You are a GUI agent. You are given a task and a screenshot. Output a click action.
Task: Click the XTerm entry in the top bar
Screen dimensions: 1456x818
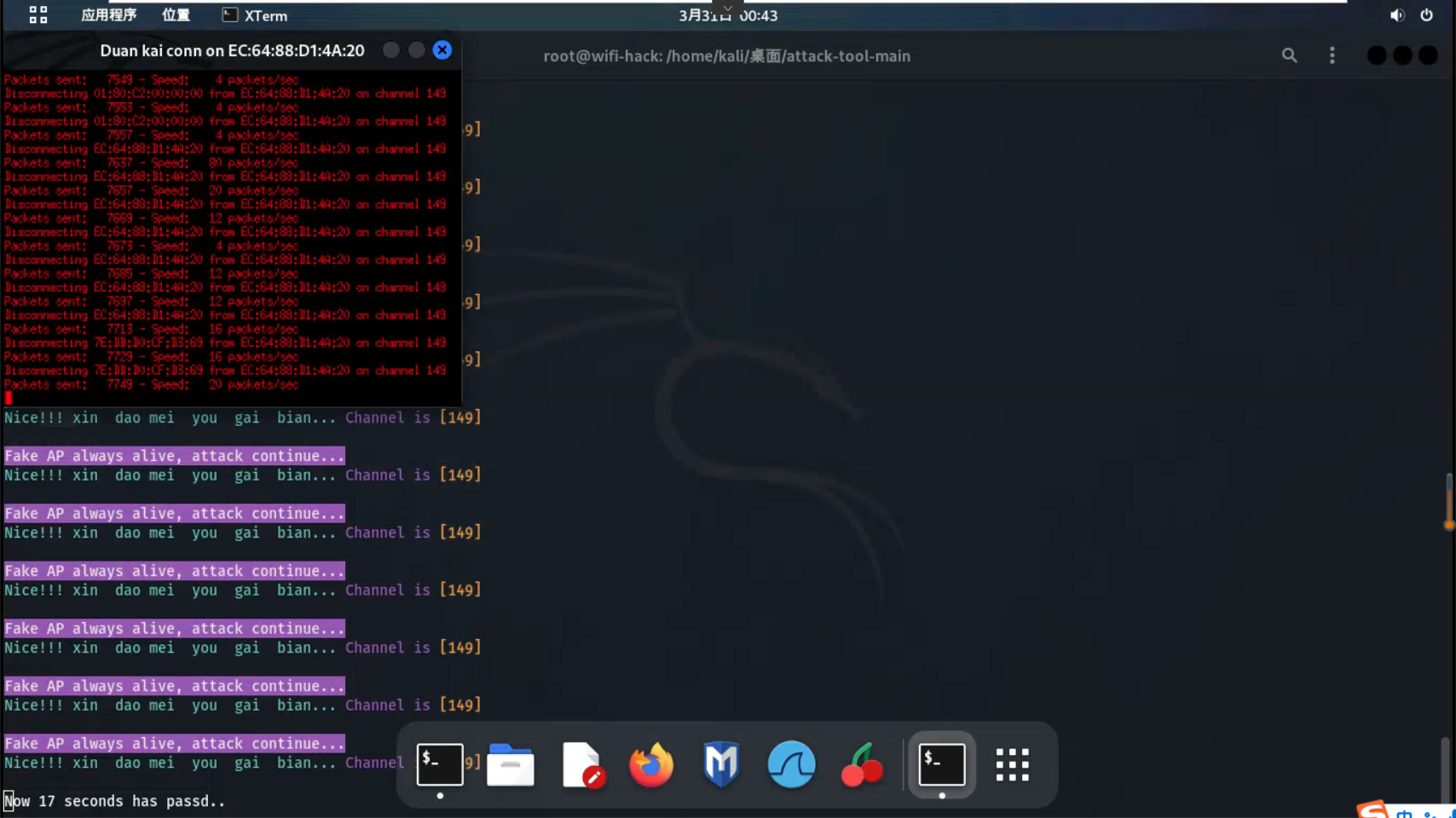coord(253,14)
